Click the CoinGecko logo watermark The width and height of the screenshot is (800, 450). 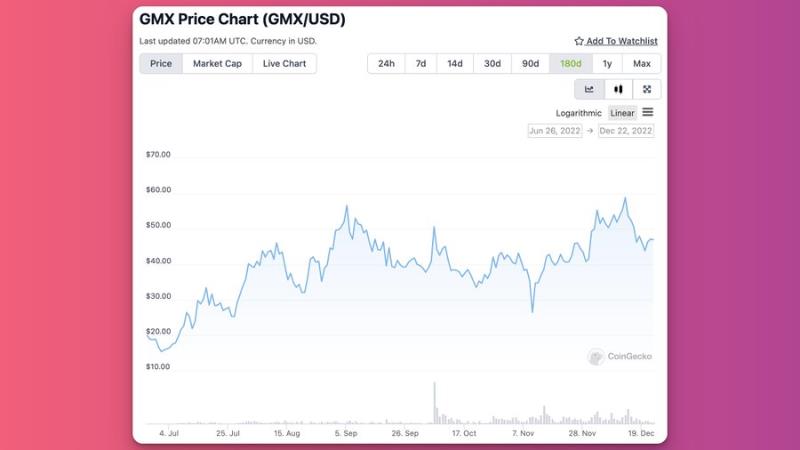tap(620, 356)
